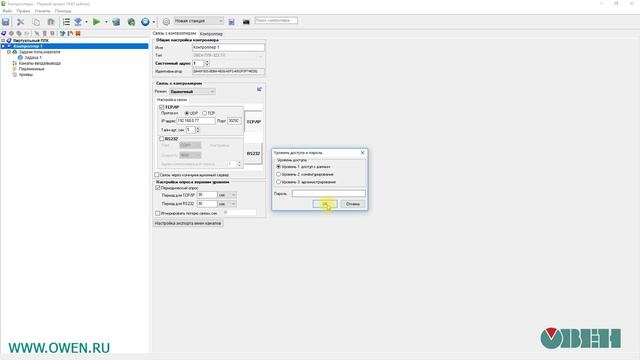Click the database icon after the Run button

116,22
